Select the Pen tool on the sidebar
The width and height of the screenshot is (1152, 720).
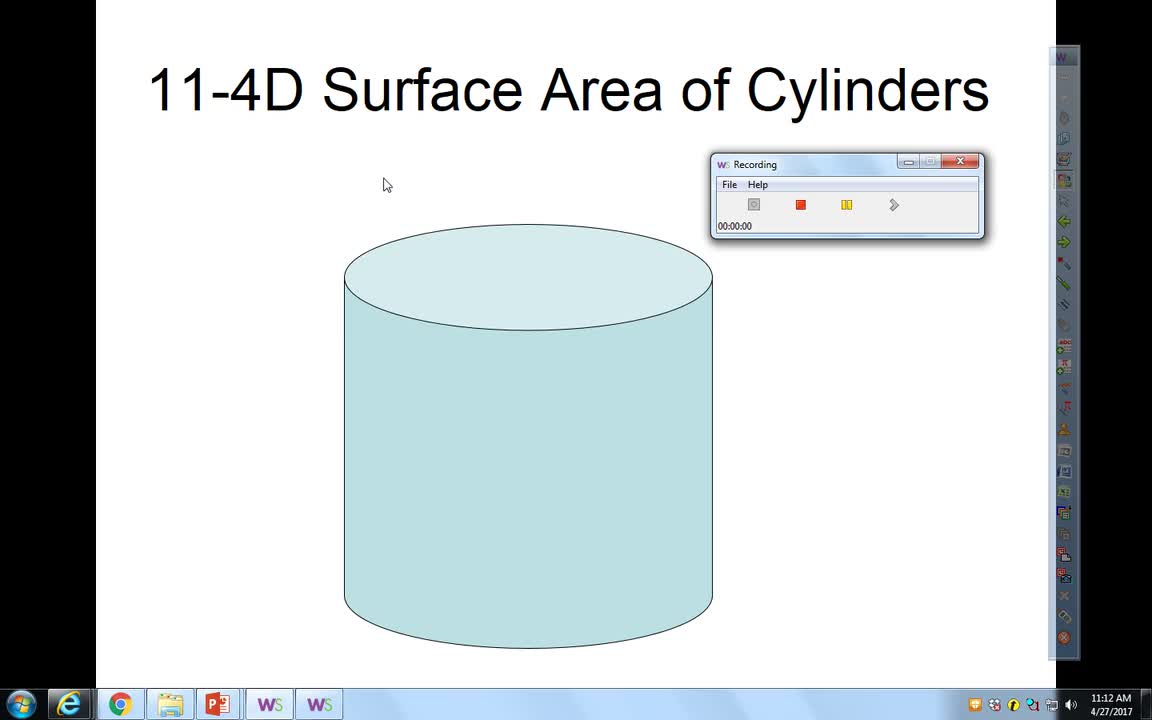tap(1064, 260)
